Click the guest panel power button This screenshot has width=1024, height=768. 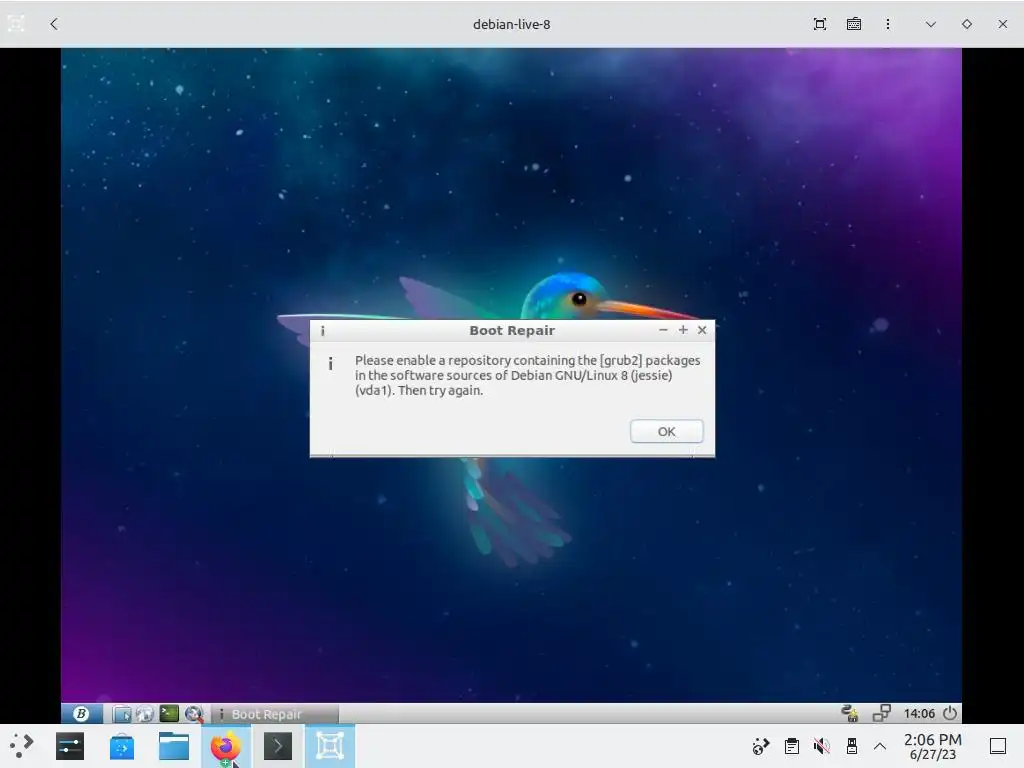coord(950,713)
